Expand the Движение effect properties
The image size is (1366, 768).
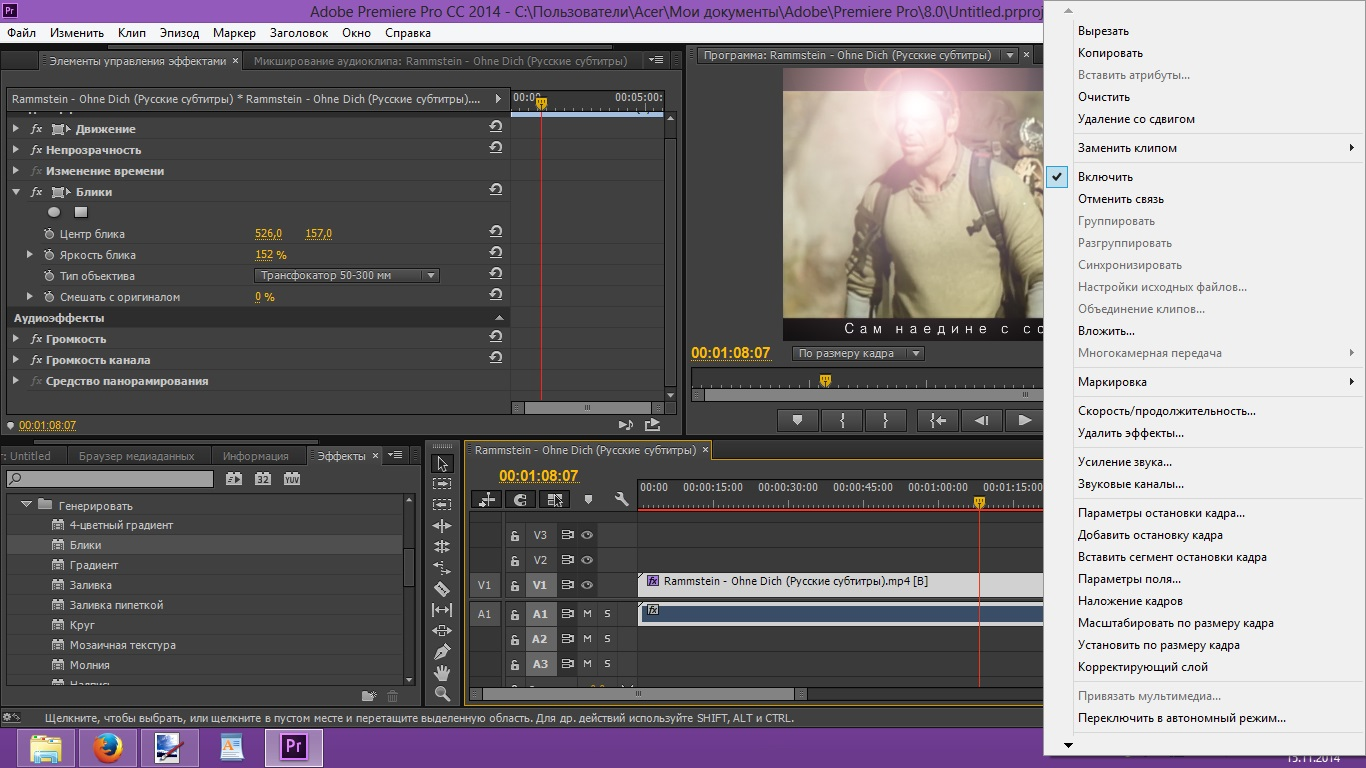point(16,129)
